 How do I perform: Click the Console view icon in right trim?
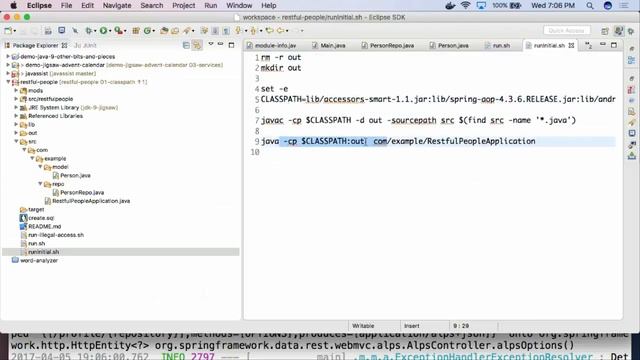[632, 133]
